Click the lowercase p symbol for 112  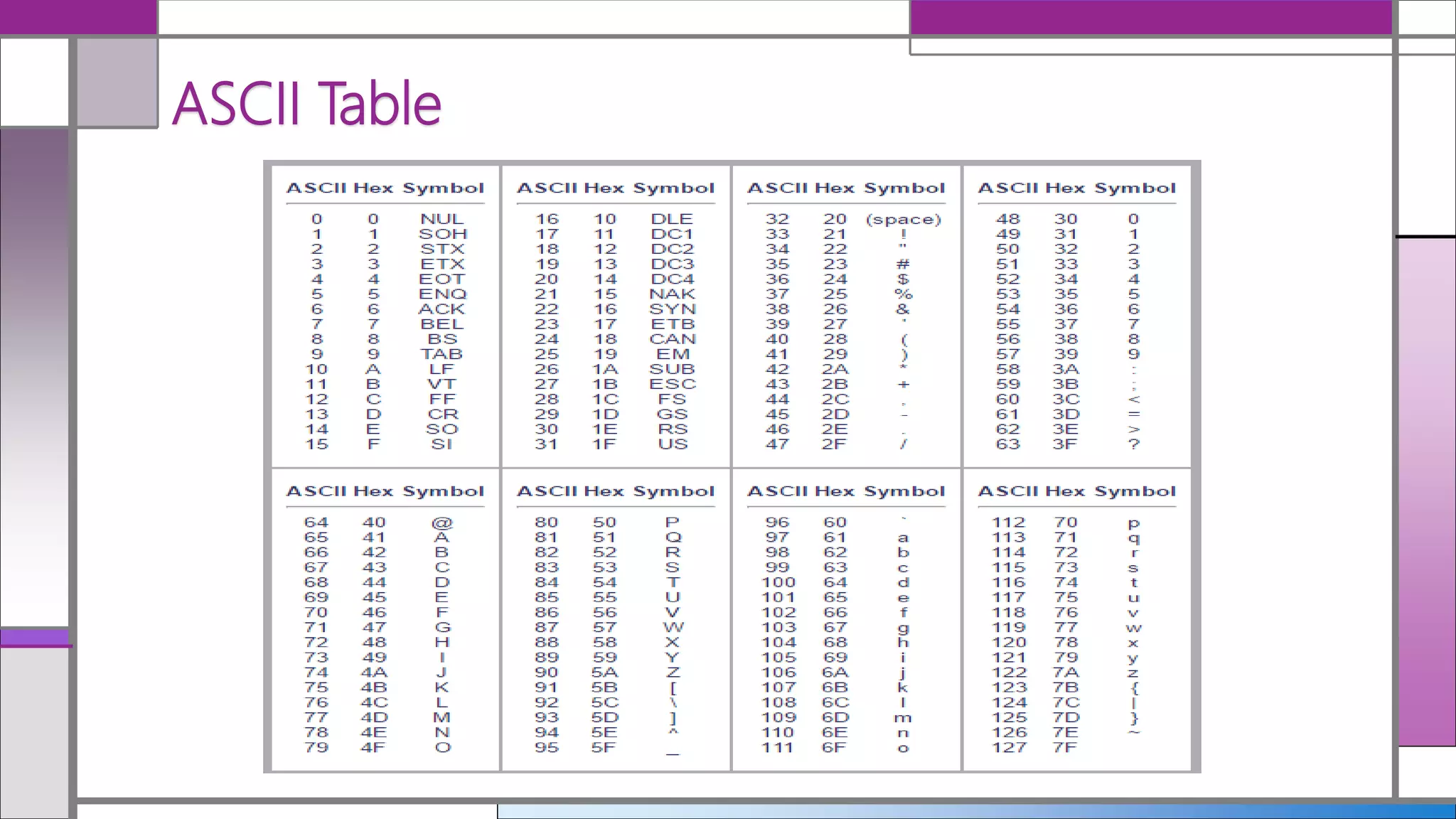pos(1133,523)
